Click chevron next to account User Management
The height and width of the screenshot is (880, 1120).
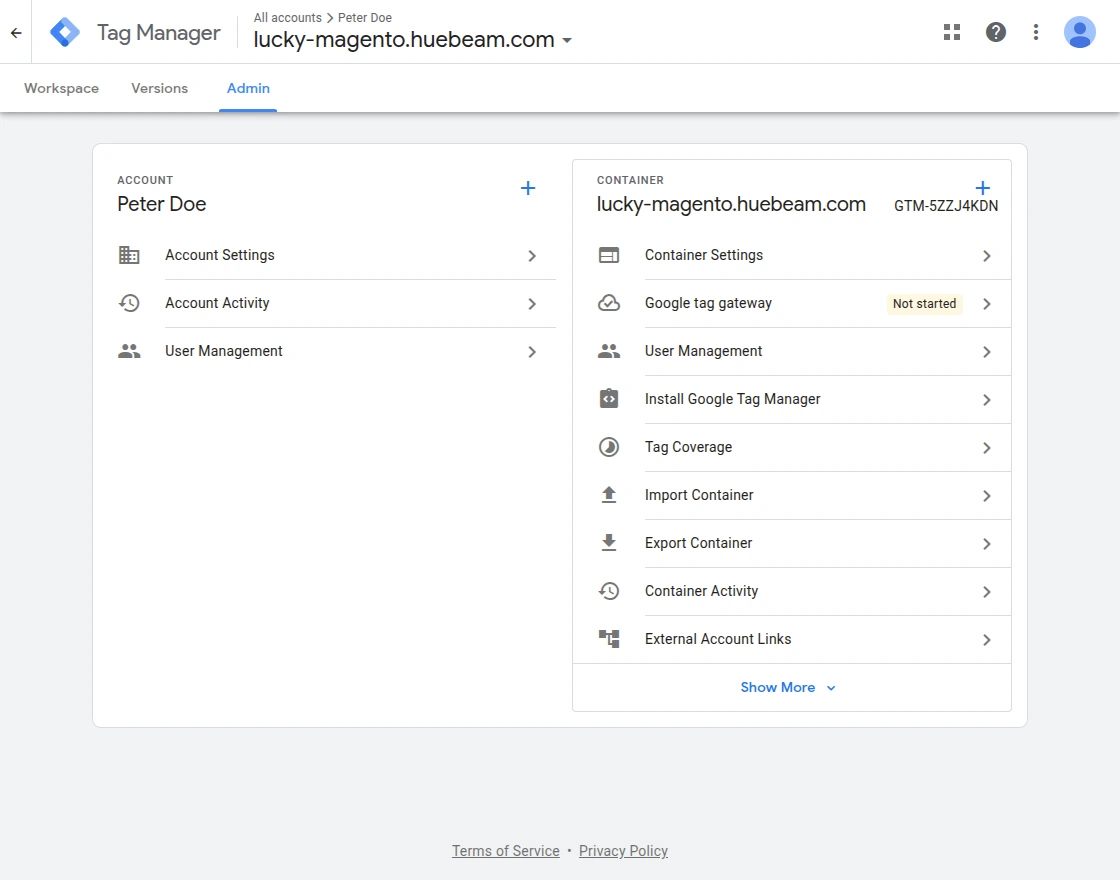coord(532,351)
